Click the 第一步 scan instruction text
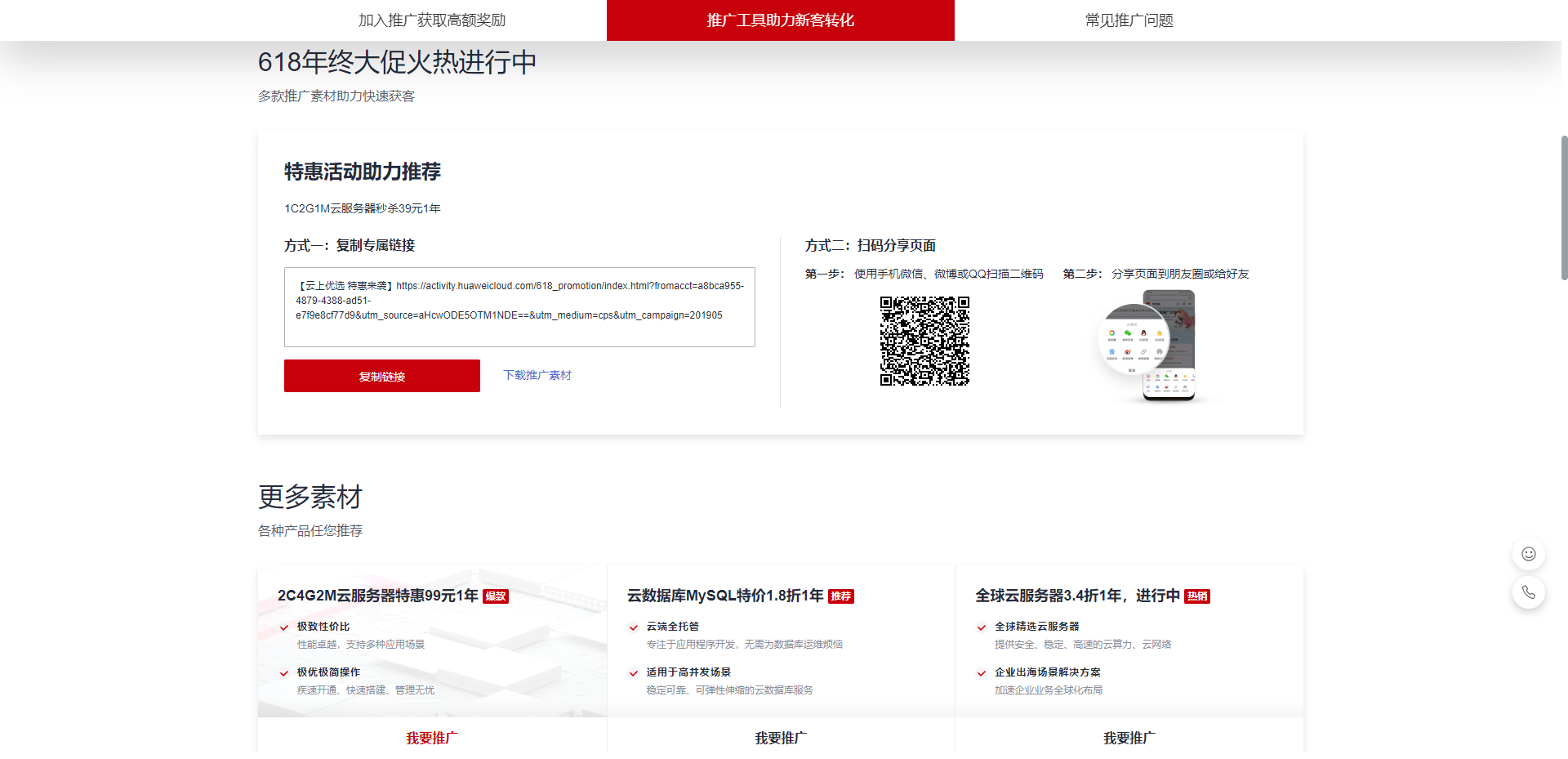 (924, 274)
